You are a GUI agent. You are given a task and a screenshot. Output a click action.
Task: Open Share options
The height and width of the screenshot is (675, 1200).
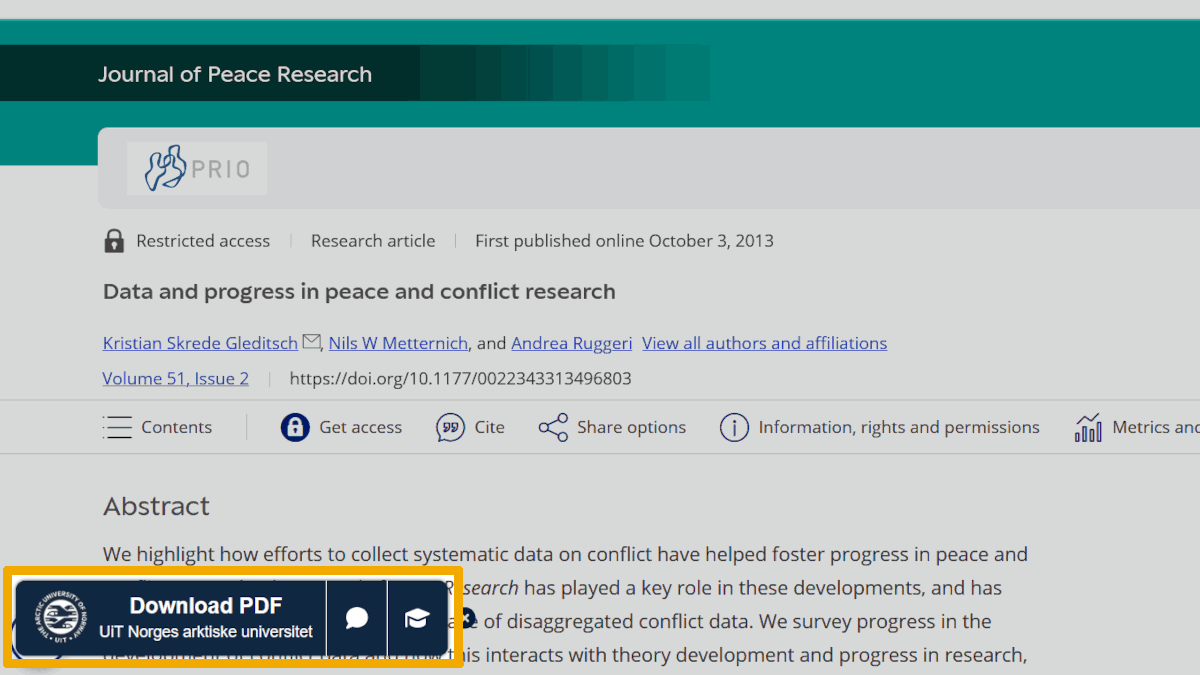[x=632, y=427]
